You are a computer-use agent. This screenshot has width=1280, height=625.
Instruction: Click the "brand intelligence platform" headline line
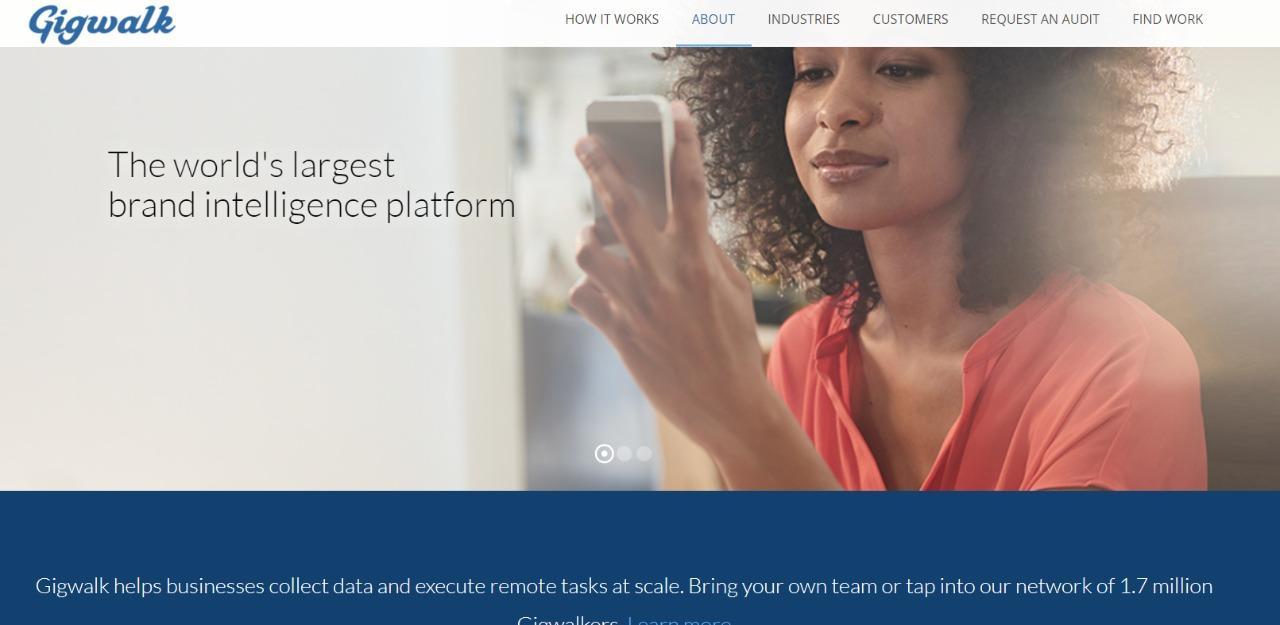coord(312,205)
